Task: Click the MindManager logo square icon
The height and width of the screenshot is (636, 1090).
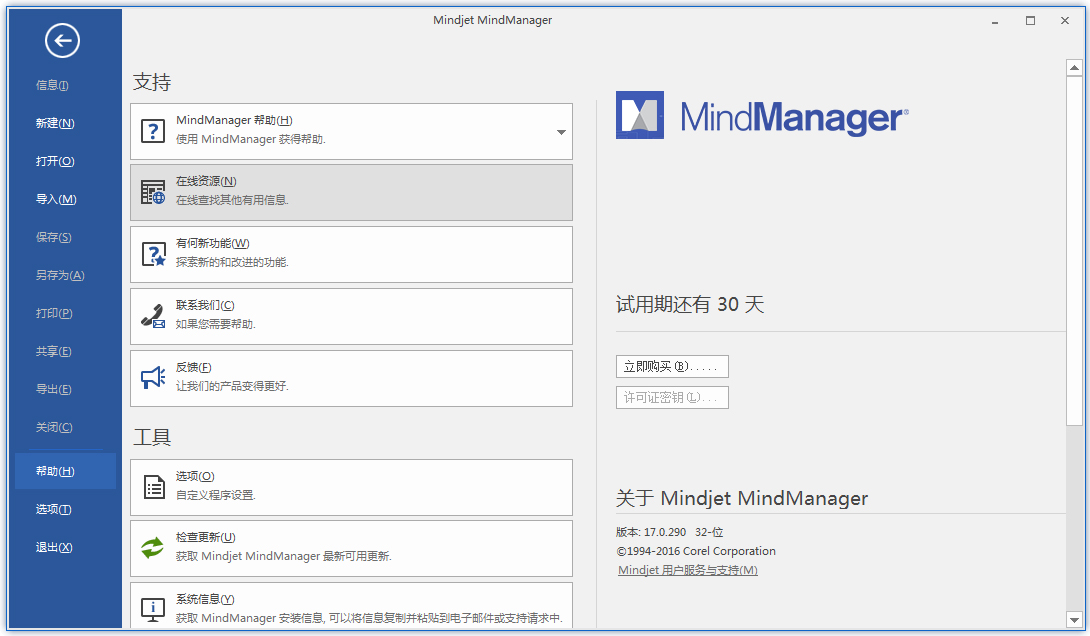Action: (x=640, y=115)
